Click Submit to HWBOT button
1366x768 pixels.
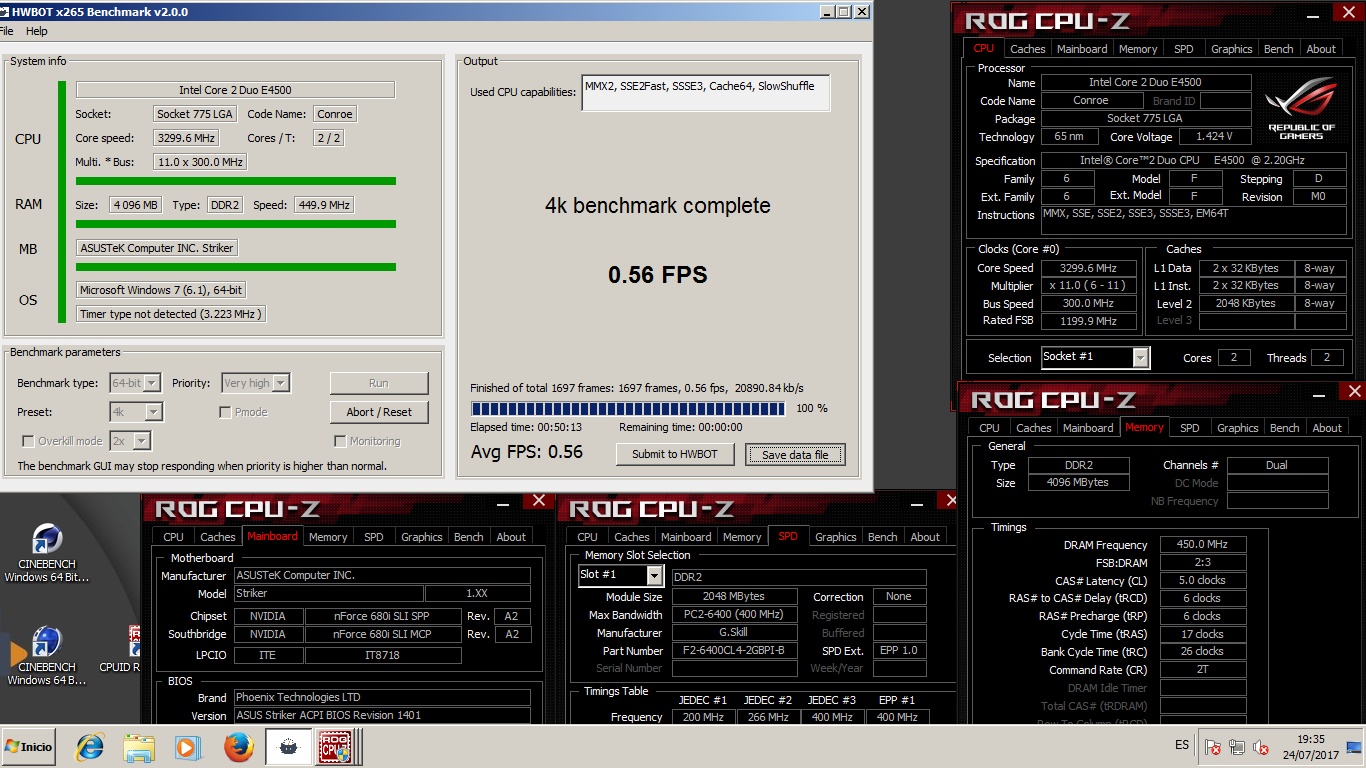(x=675, y=454)
